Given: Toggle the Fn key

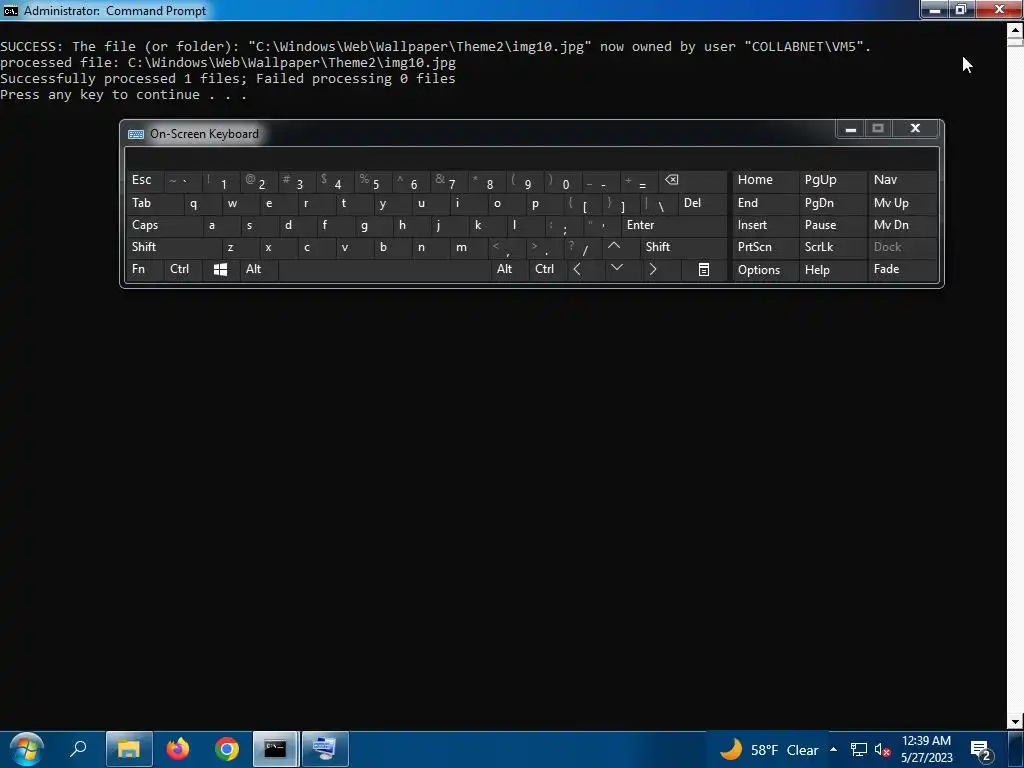Looking at the screenshot, I should [144, 269].
